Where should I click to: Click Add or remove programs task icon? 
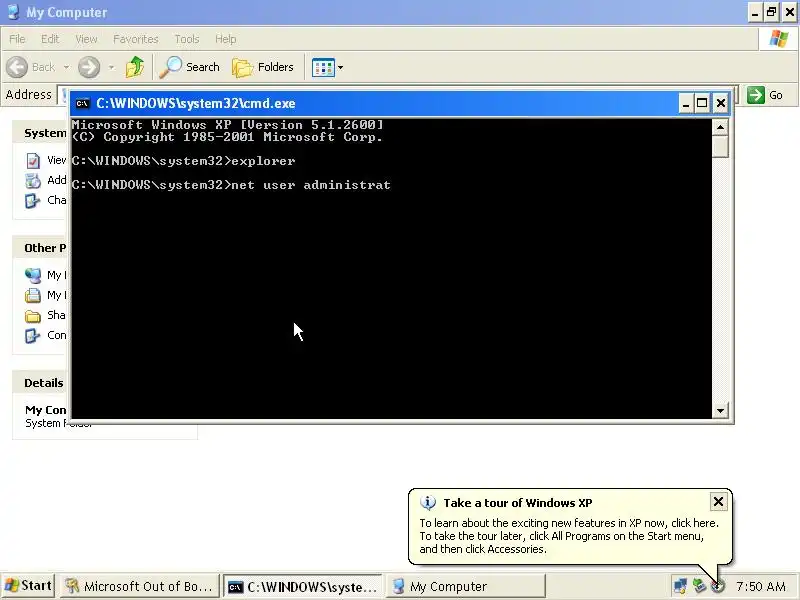coord(33,181)
